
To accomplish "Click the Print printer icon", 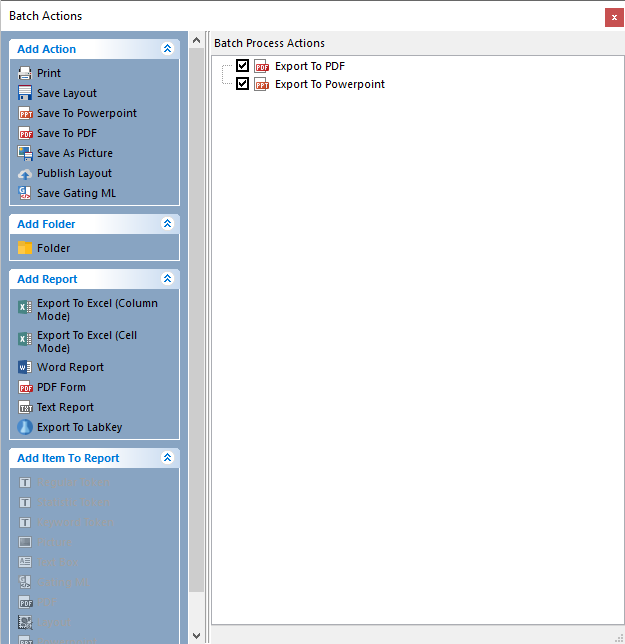I will [x=25, y=73].
